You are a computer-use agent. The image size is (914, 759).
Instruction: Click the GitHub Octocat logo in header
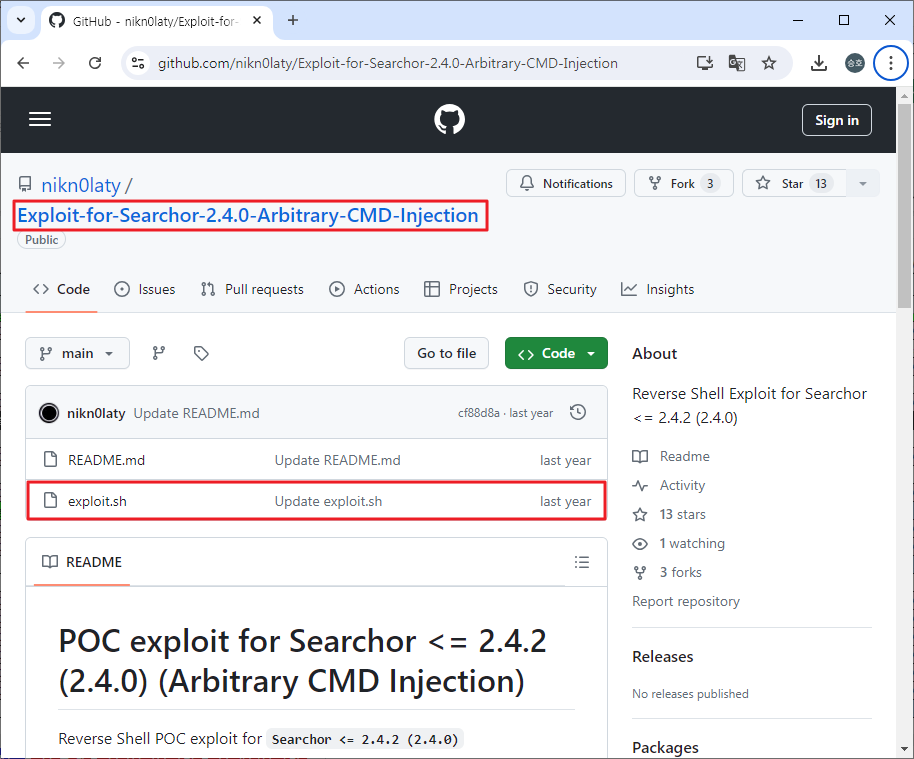449,120
